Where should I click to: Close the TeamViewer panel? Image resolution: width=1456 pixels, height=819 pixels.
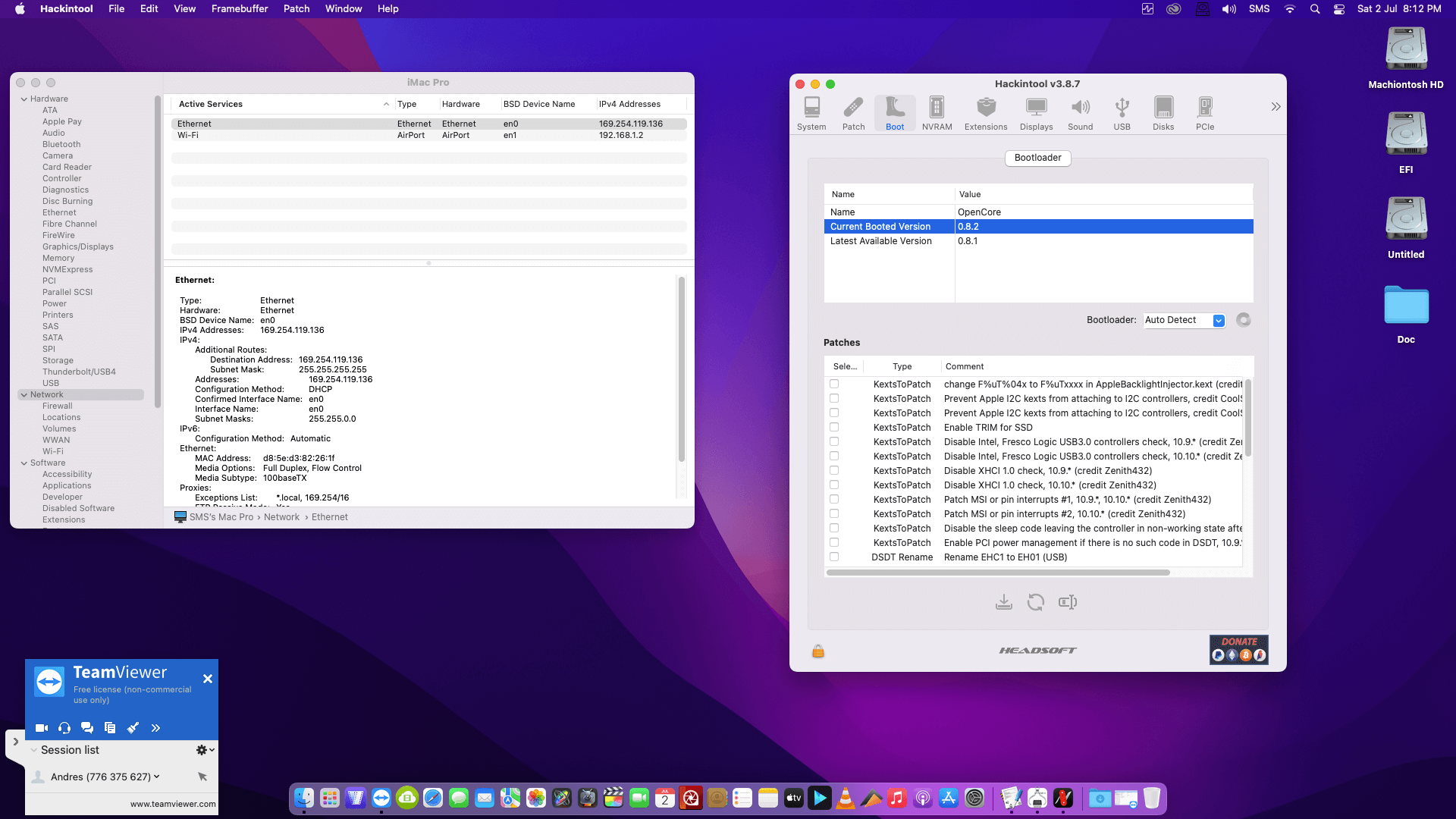(208, 679)
